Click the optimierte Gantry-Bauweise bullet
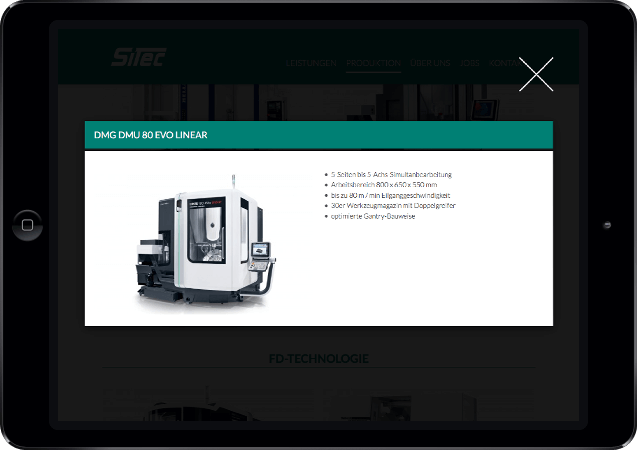Screen dimensions: 637x450 click(x=373, y=216)
